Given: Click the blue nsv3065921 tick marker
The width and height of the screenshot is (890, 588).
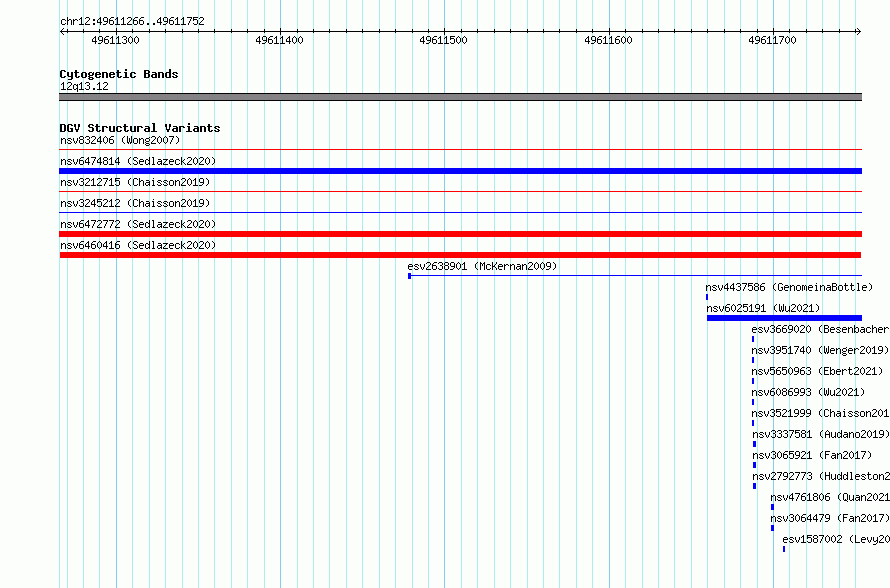Looking at the screenshot, I should 754,465.
